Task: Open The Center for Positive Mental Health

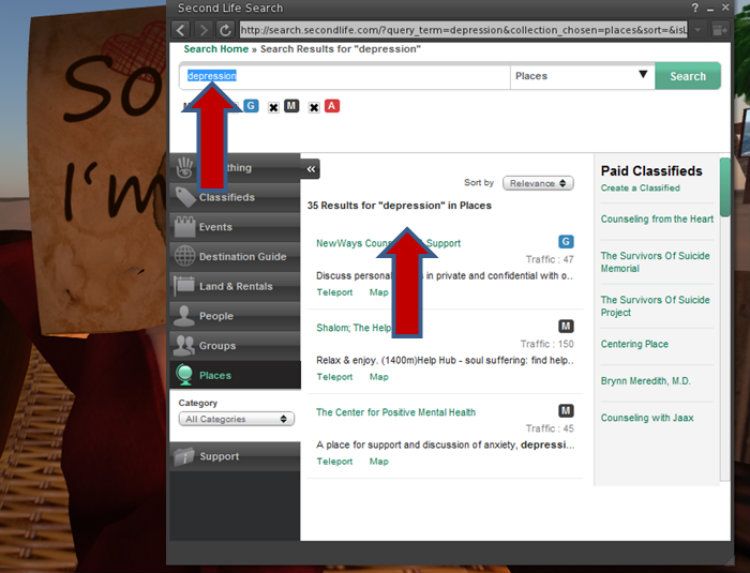Action: tap(396, 412)
